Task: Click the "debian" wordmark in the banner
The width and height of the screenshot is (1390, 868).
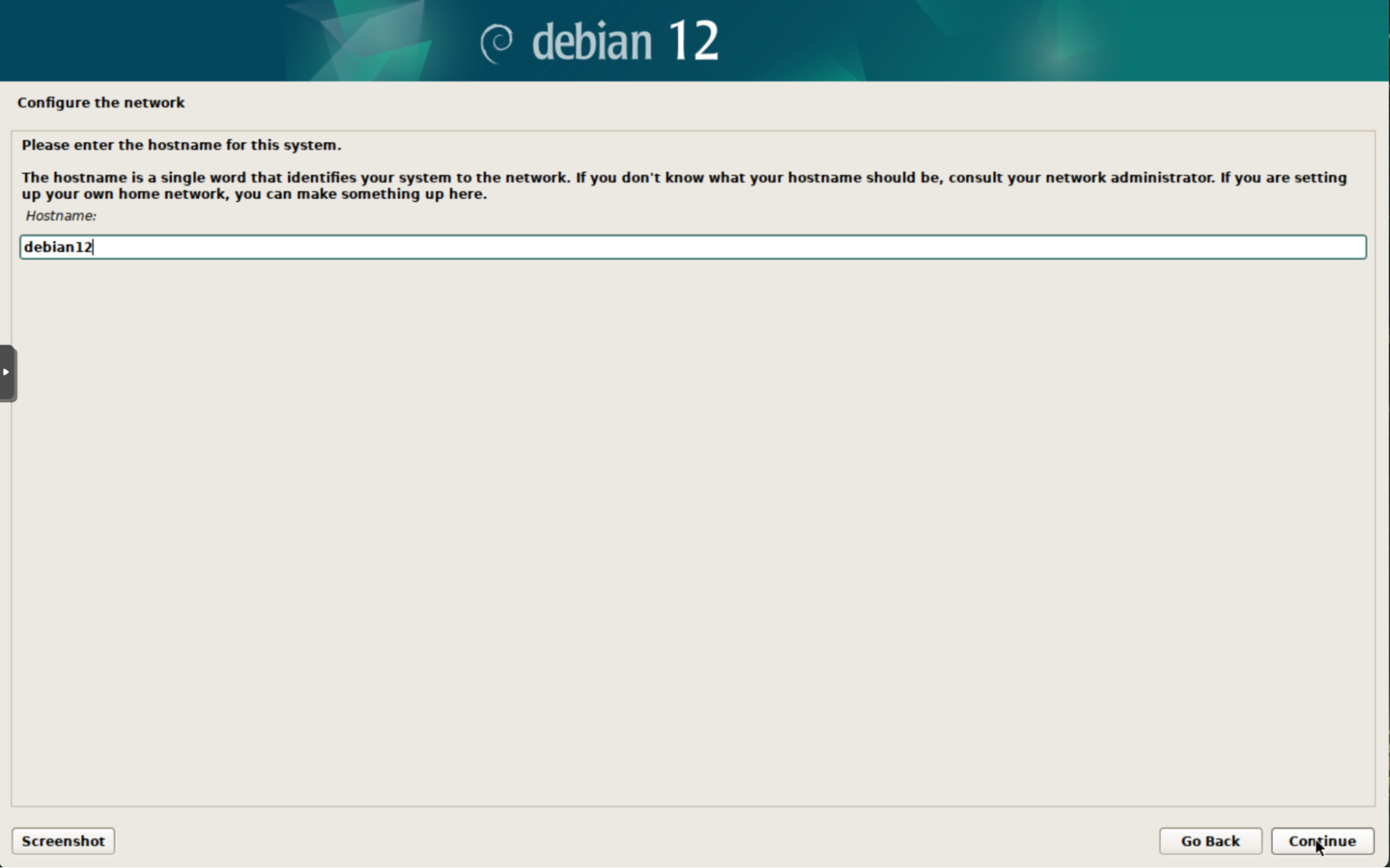Action: tap(592, 42)
